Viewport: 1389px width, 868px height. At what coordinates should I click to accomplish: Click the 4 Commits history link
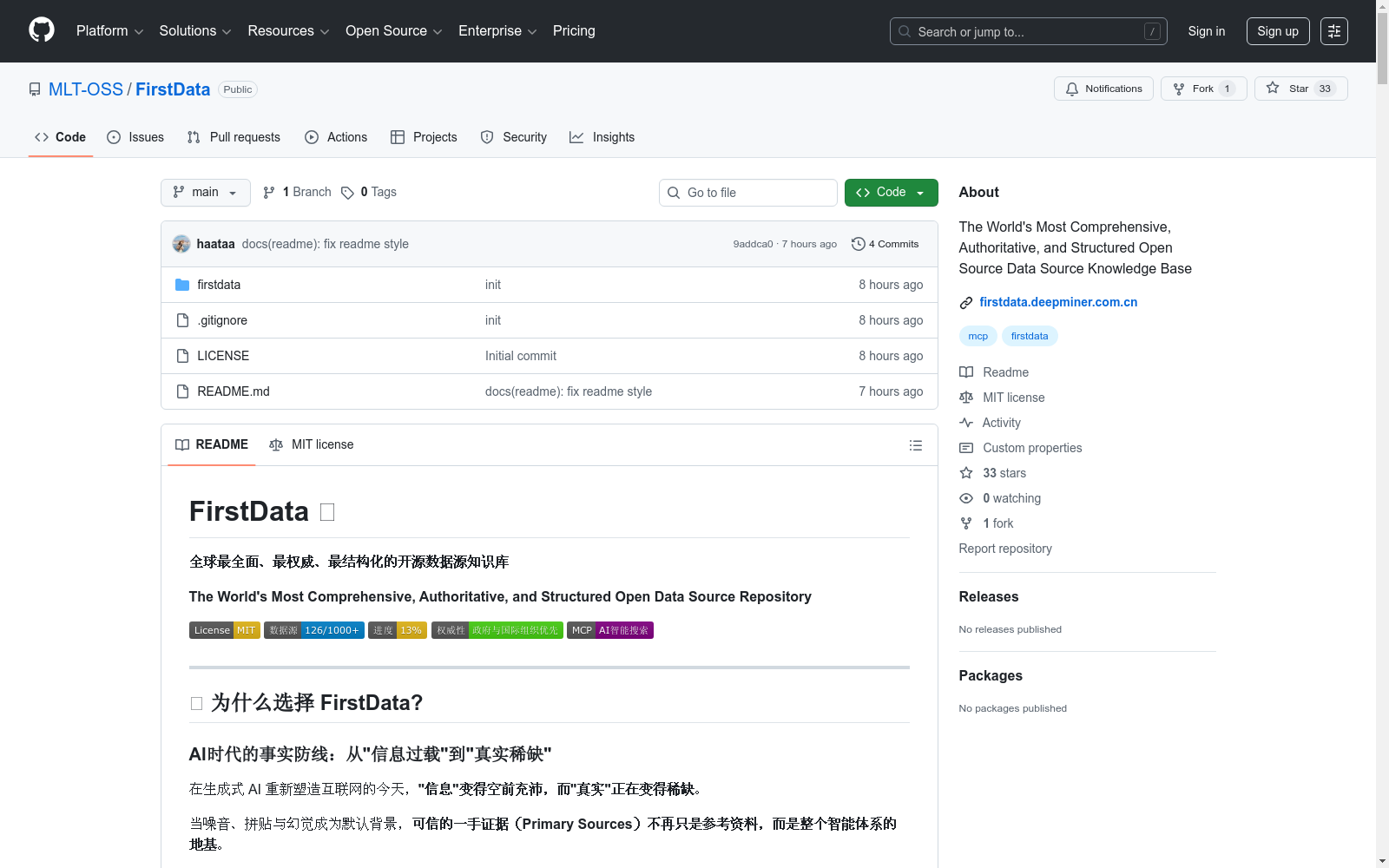click(x=885, y=244)
